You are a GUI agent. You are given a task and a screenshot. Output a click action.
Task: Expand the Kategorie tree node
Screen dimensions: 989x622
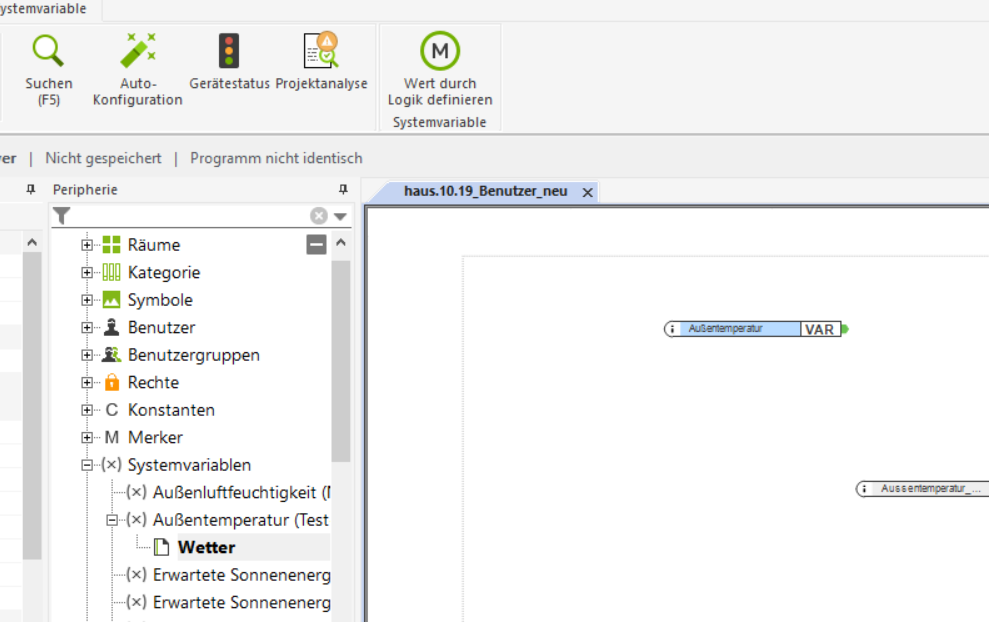pyautogui.click(x=87, y=273)
